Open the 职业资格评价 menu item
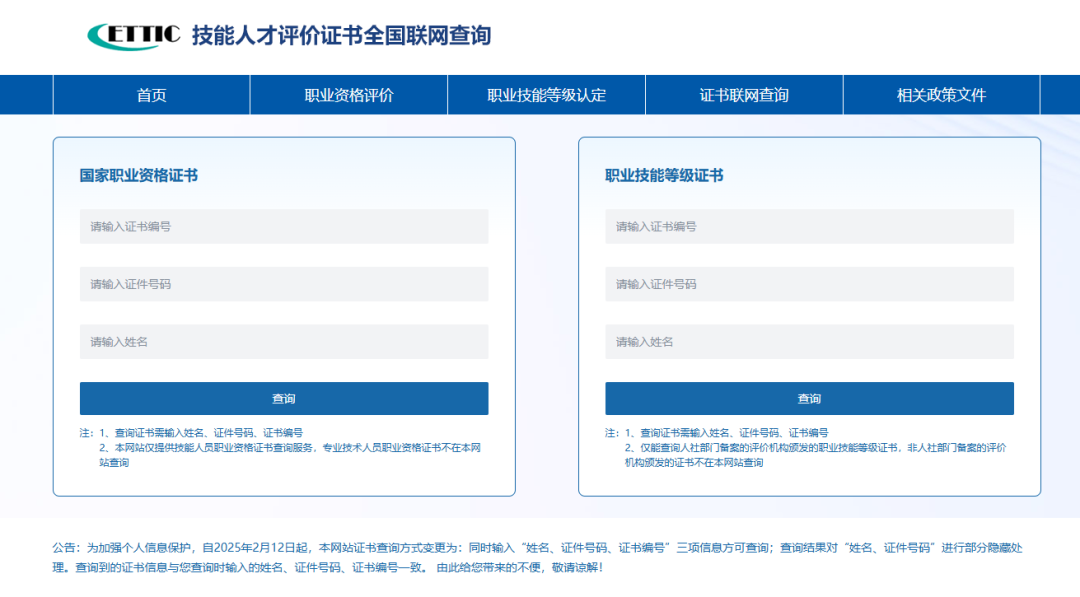1080x597 pixels. point(349,95)
